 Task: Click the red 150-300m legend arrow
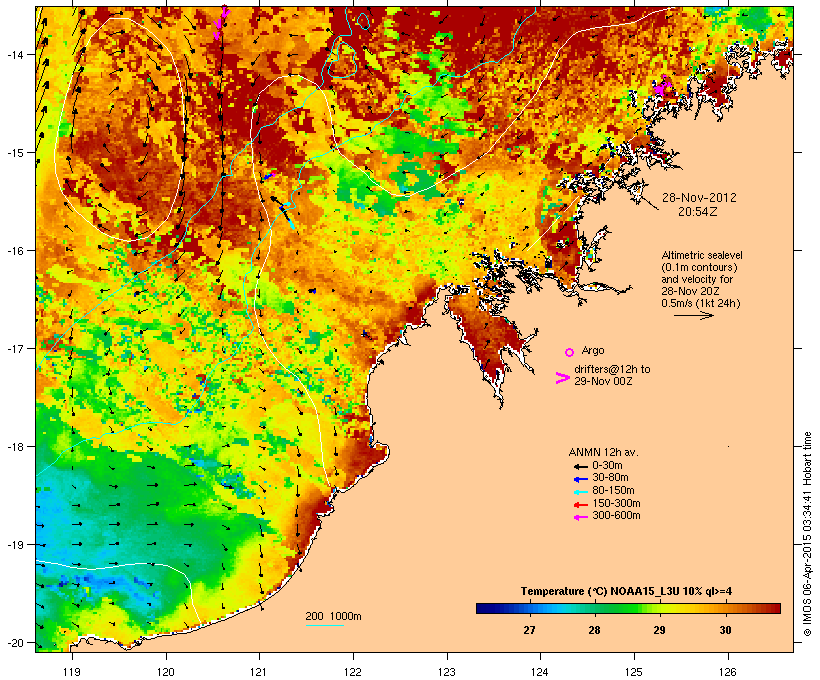pyautogui.click(x=580, y=505)
